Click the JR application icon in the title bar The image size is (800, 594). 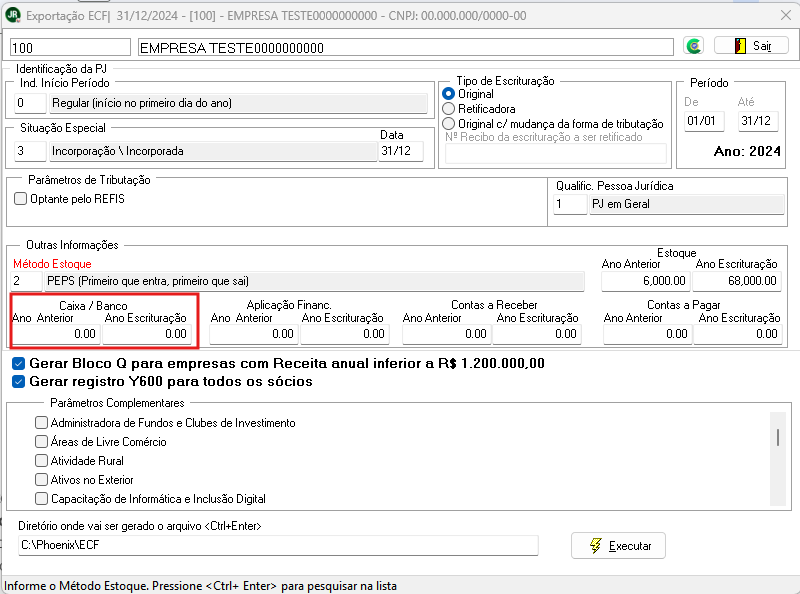[12, 15]
